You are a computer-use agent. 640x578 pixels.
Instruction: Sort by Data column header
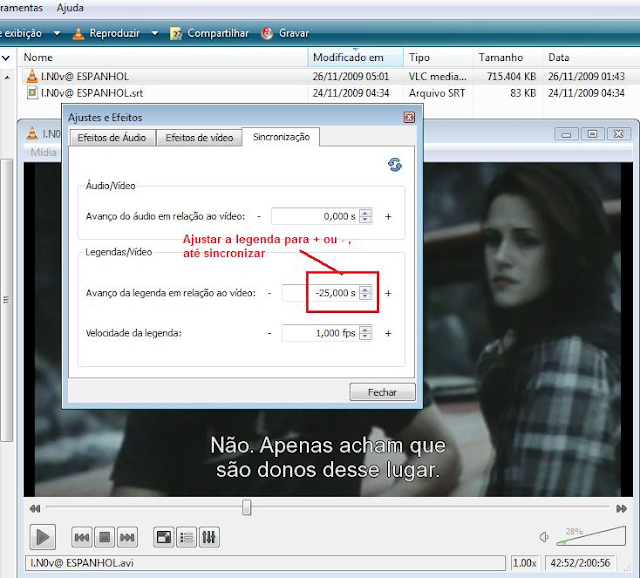(x=559, y=58)
